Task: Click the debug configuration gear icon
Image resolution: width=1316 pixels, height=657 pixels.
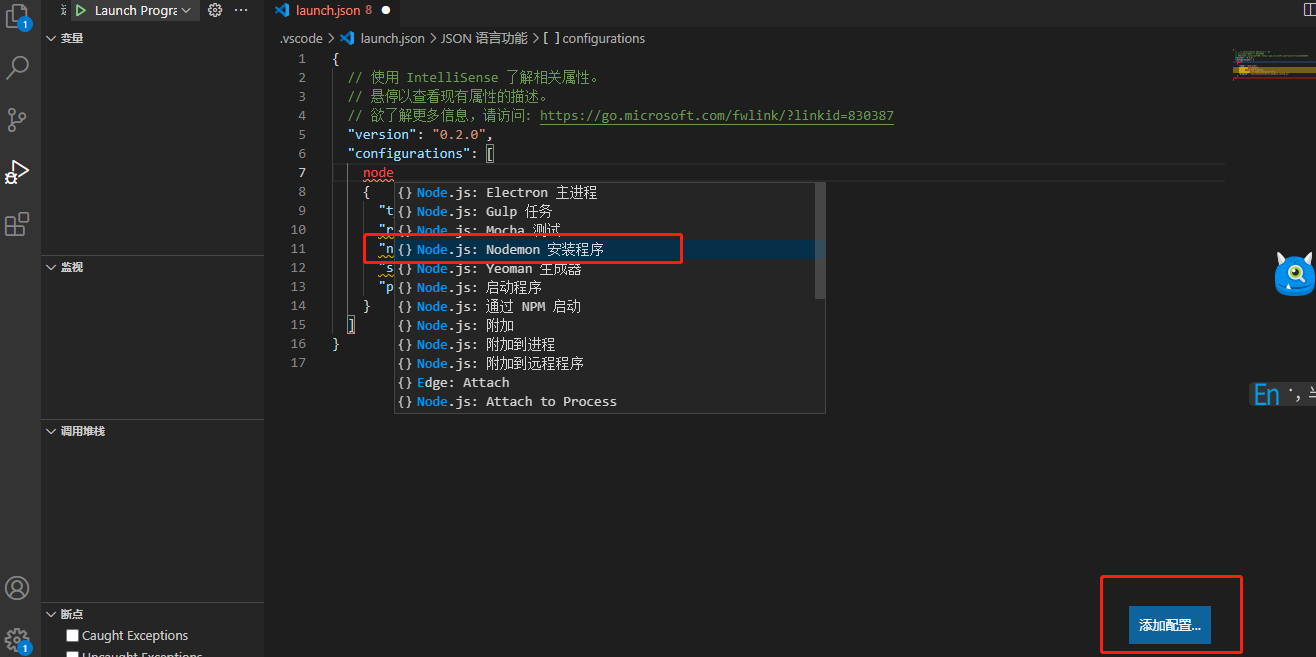Action: (x=214, y=9)
